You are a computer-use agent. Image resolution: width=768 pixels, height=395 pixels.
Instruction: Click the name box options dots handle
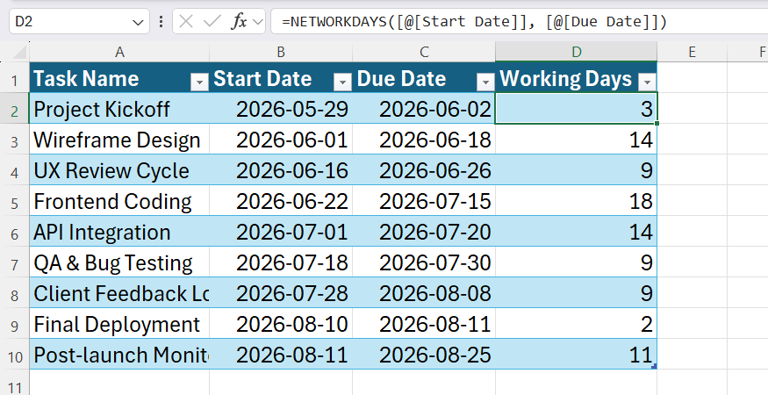pos(161,22)
